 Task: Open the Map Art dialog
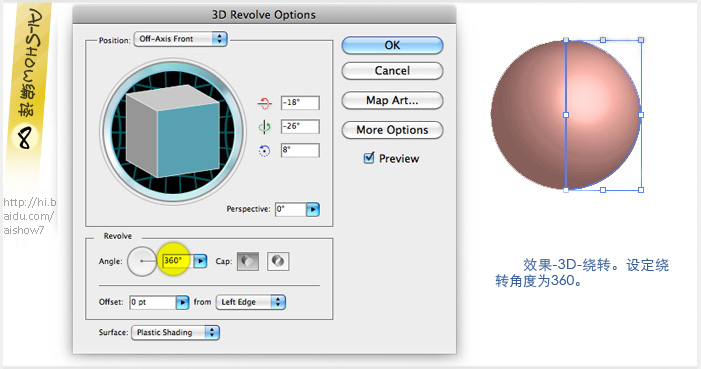tap(392, 100)
